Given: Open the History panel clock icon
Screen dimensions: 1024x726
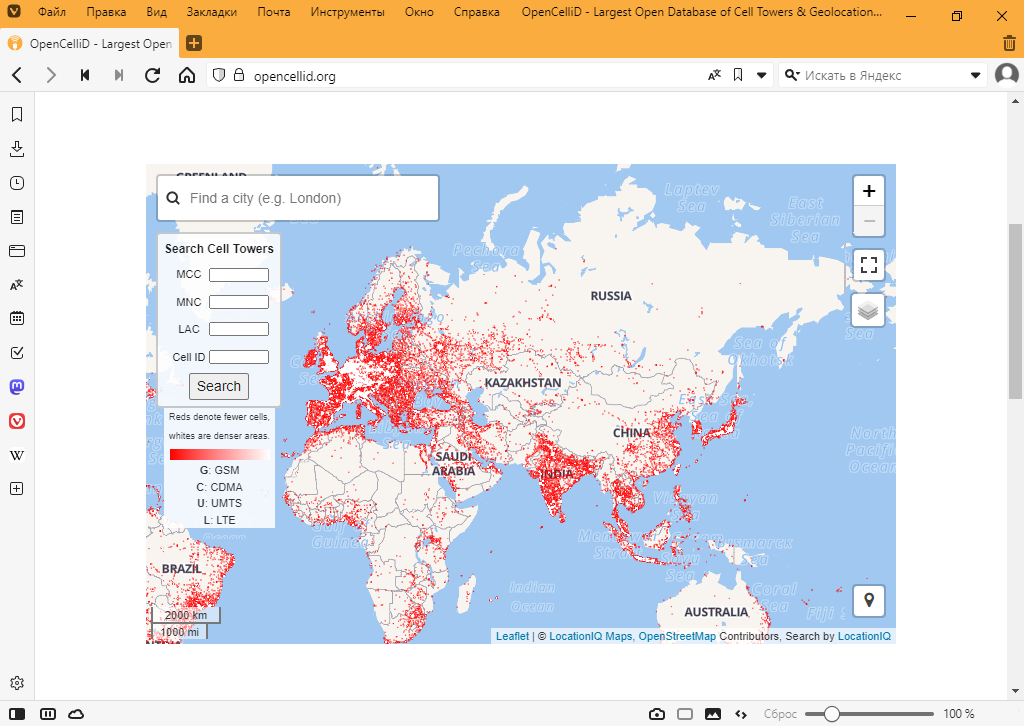Looking at the screenshot, I should 16,183.
